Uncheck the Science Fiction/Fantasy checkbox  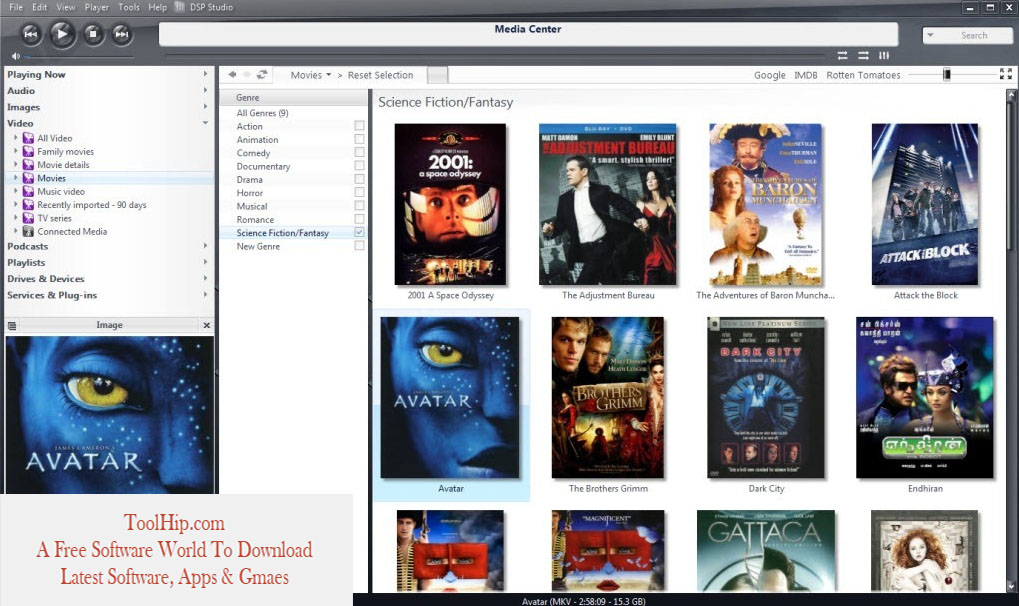pyautogui.click(x=359, y=232)
